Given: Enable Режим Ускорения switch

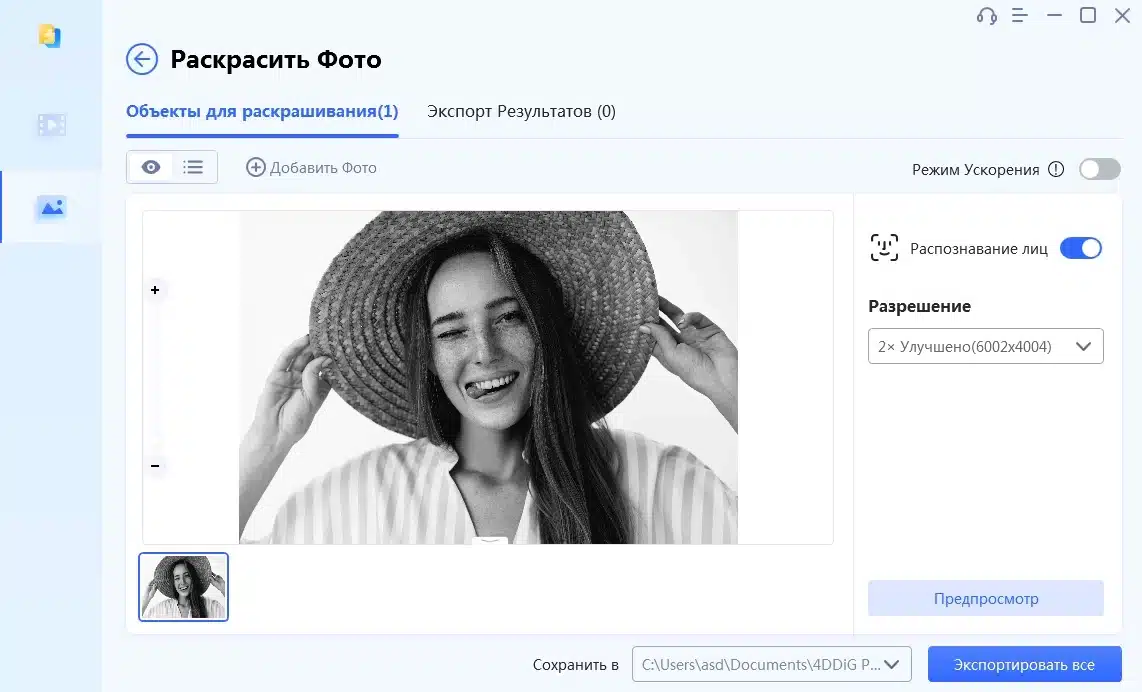Looking at the screenshot, I should [x=1099, y=169].
